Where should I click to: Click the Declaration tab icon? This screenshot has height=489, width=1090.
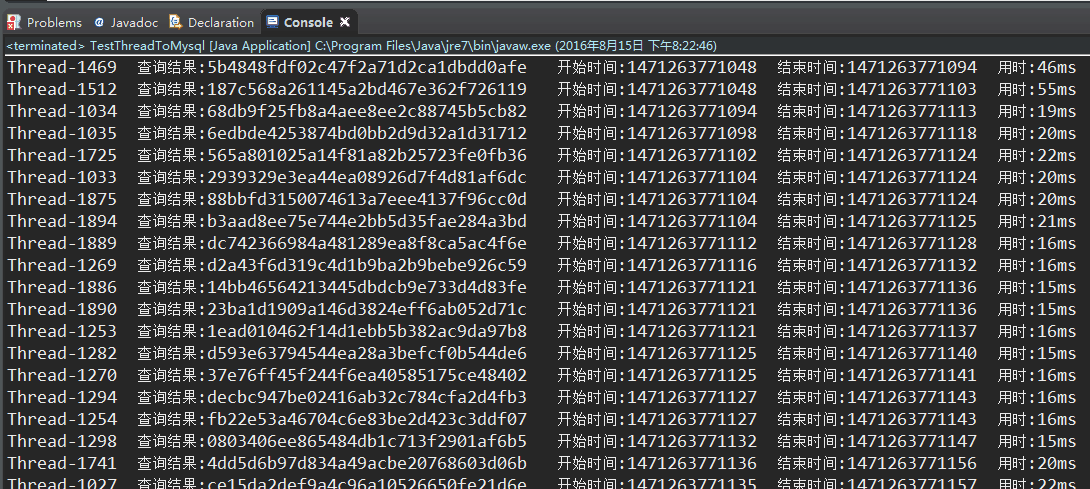176,22
